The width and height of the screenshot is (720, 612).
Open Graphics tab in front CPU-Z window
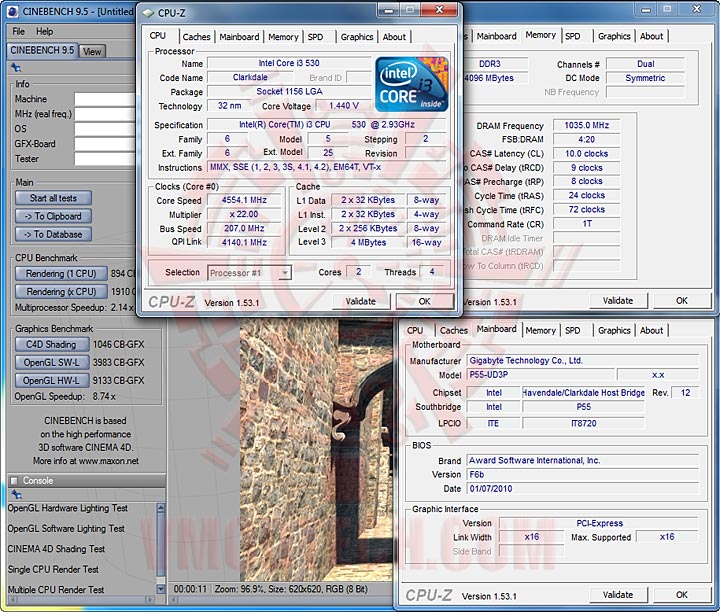357,37
